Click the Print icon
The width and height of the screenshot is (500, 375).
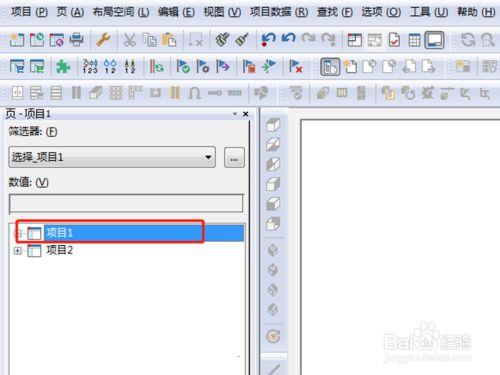[76, 40]
